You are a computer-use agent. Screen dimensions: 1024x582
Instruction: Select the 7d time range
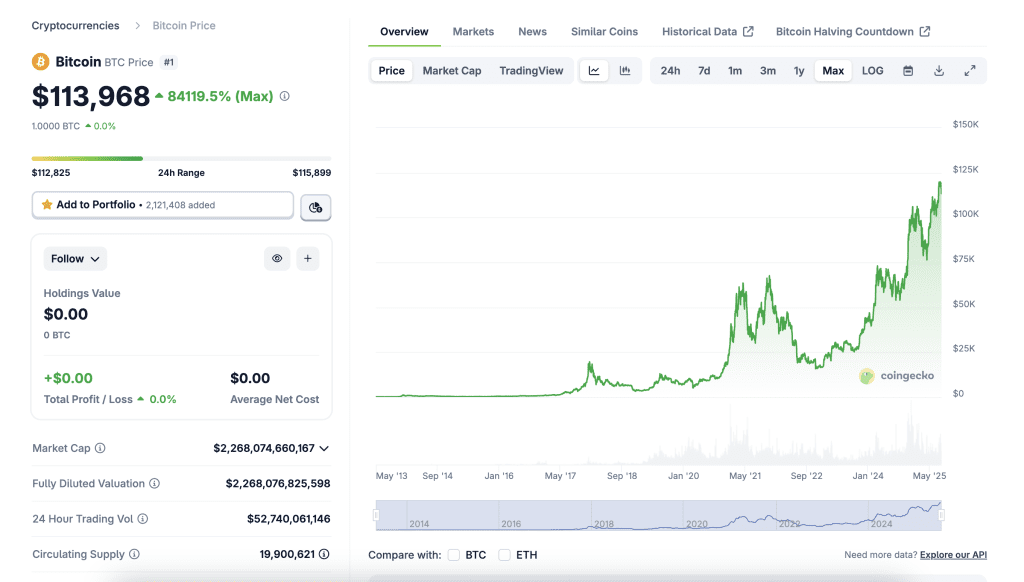pyautogui.click(x=704, y=71)
